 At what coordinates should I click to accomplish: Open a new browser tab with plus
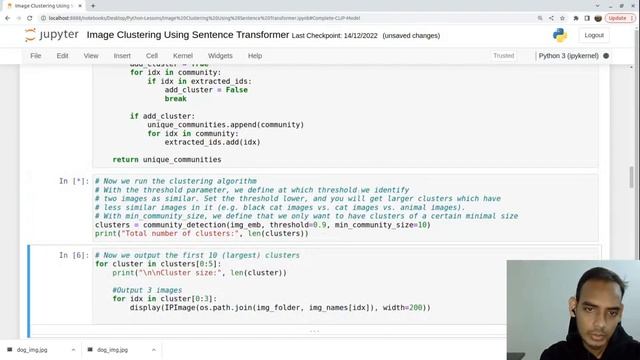click(93, 6)
